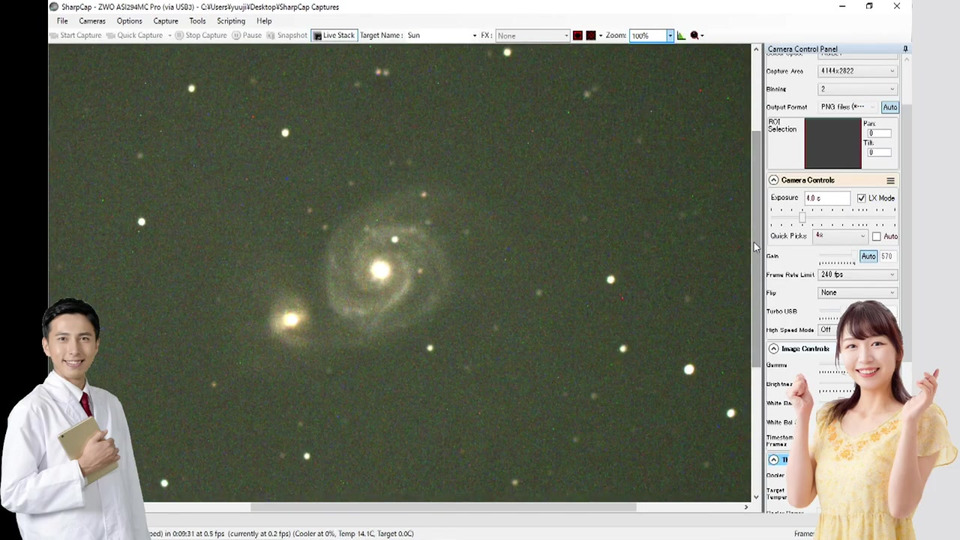Toggle the LX Mode checkbox

[861, 198]
